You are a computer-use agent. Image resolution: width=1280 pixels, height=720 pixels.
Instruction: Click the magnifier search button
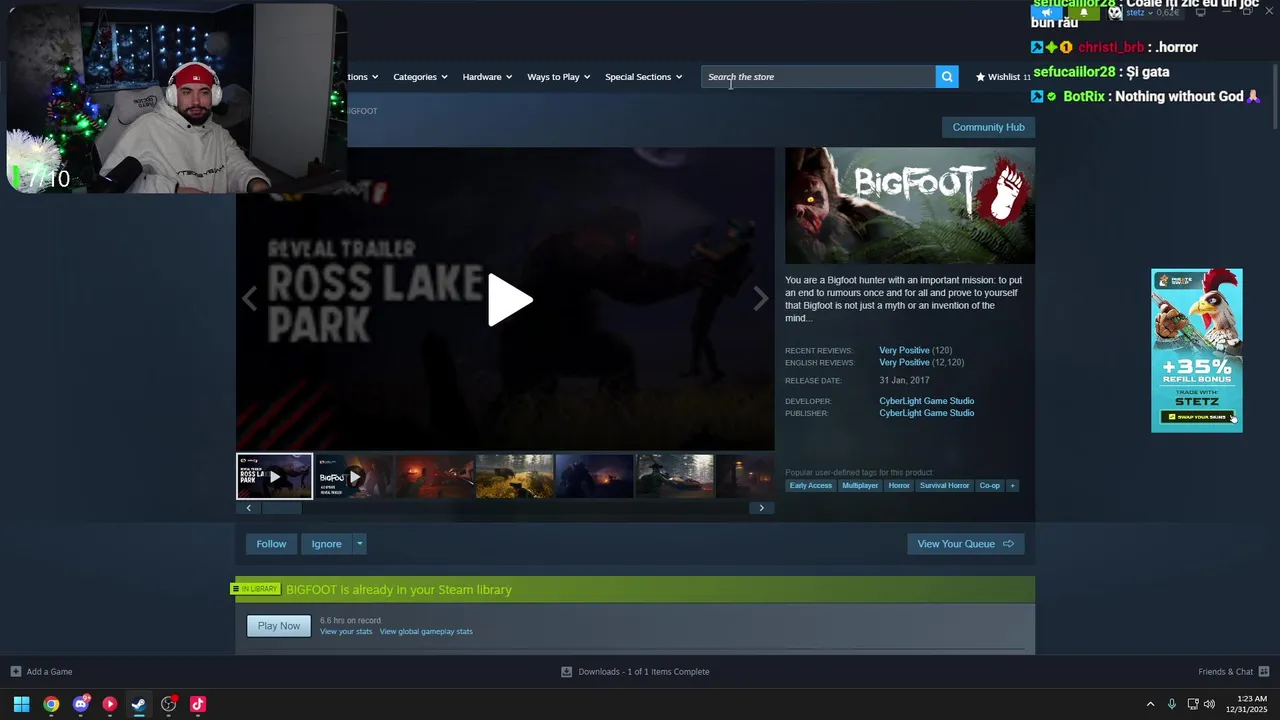pyautogui.click(x=947, y=77)
